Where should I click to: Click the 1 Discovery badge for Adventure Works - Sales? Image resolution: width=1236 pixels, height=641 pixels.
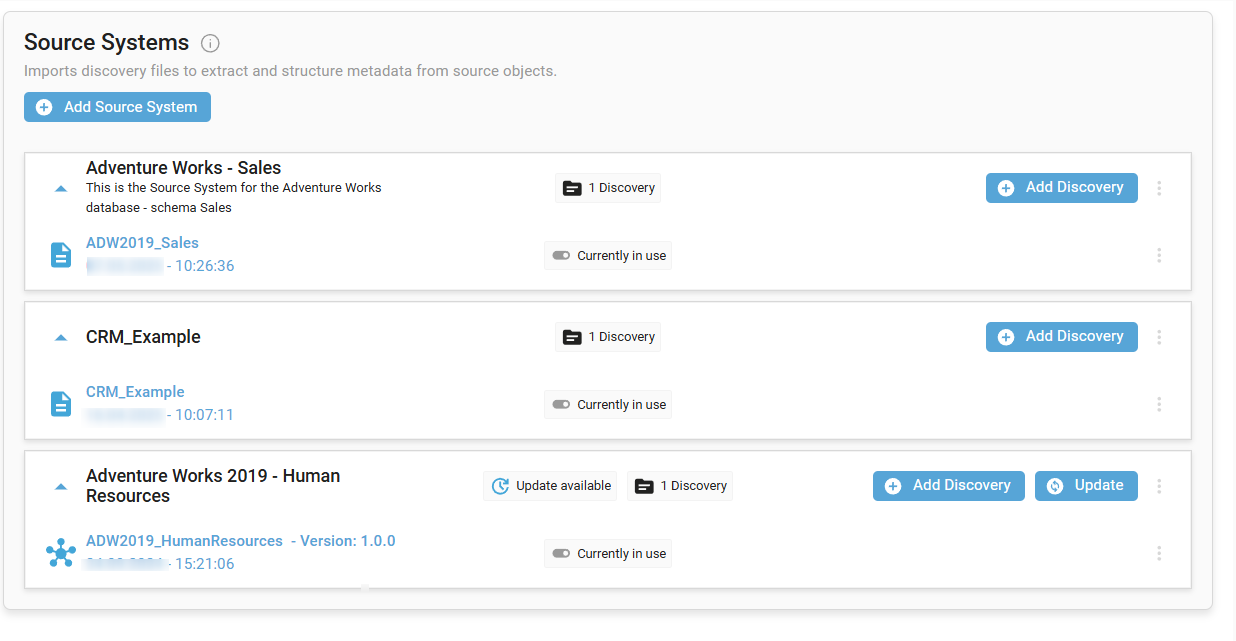coord(608,188)
